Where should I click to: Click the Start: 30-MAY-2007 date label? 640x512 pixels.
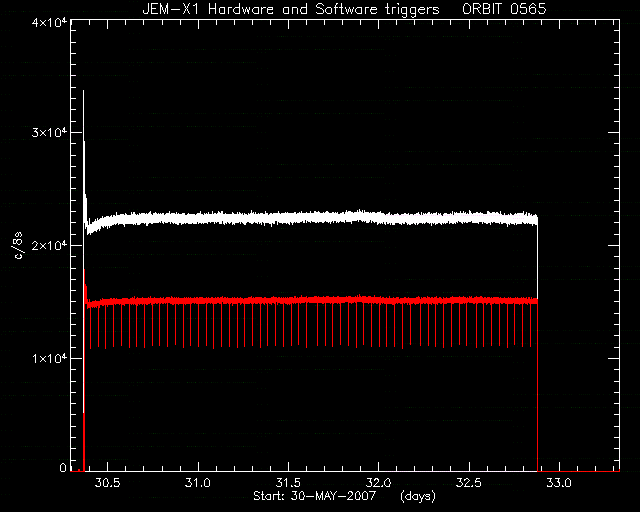click(x=314, y=496)
